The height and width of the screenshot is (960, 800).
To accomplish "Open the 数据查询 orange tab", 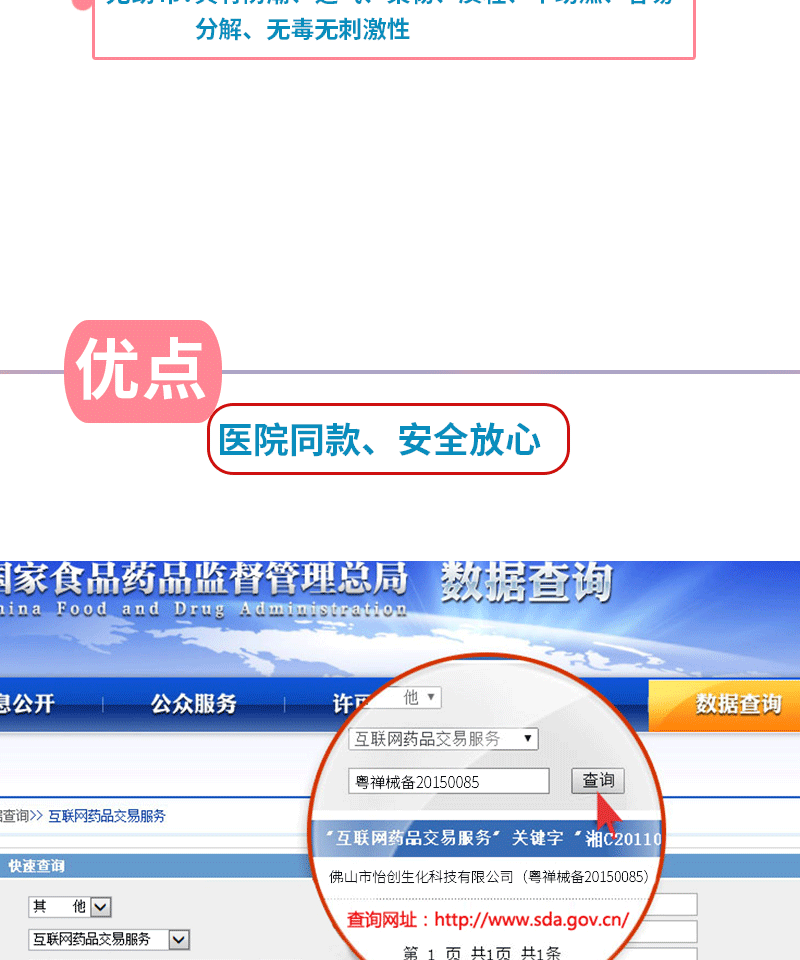I will tap(725, 705).
